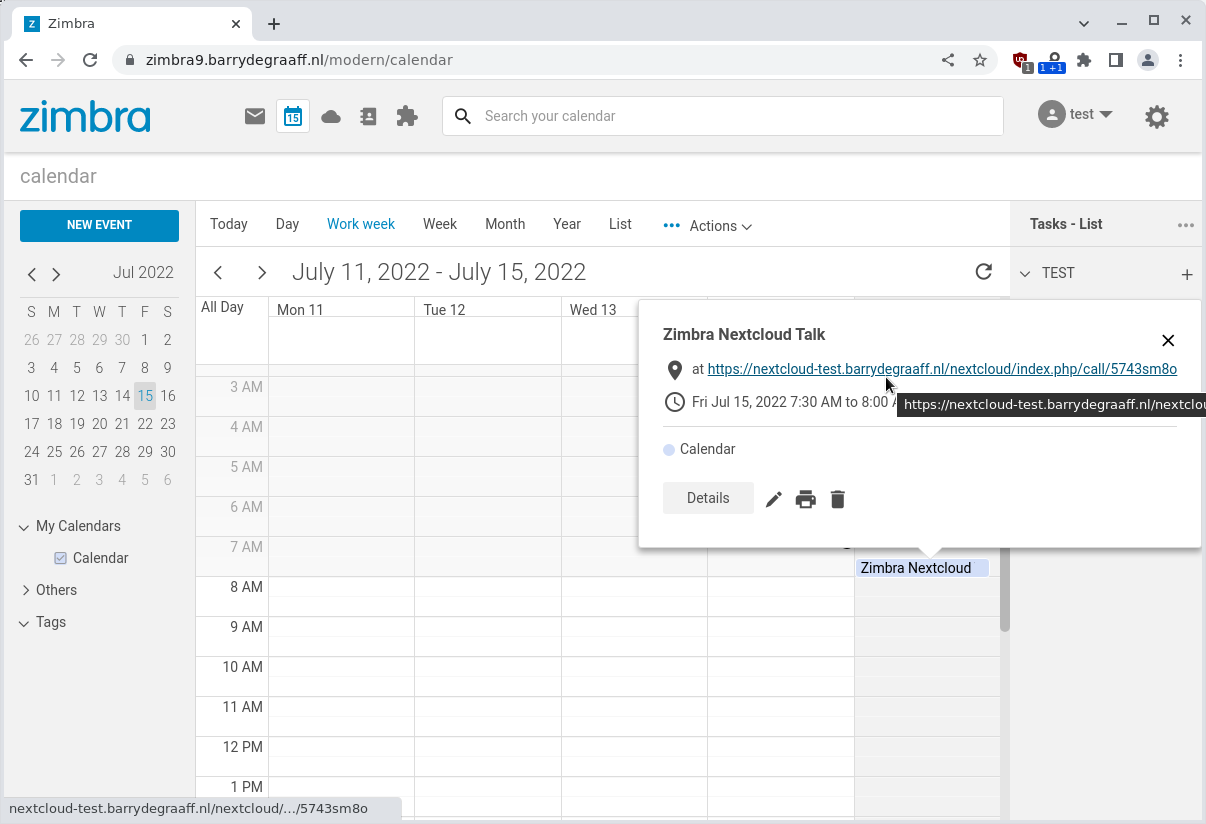Bookmark this page with star icon
This screenshot has height=824, width=1206.
pyautogui.click(x=980, y=60)
